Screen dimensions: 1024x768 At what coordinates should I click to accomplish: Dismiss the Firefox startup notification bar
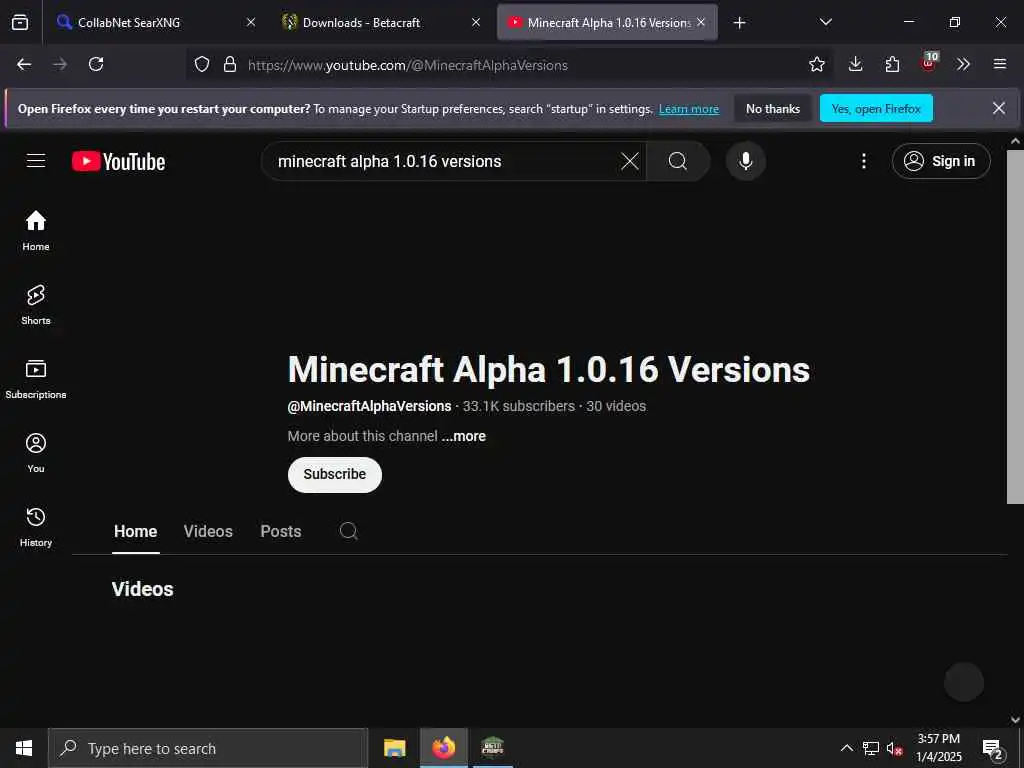point(999,108)
